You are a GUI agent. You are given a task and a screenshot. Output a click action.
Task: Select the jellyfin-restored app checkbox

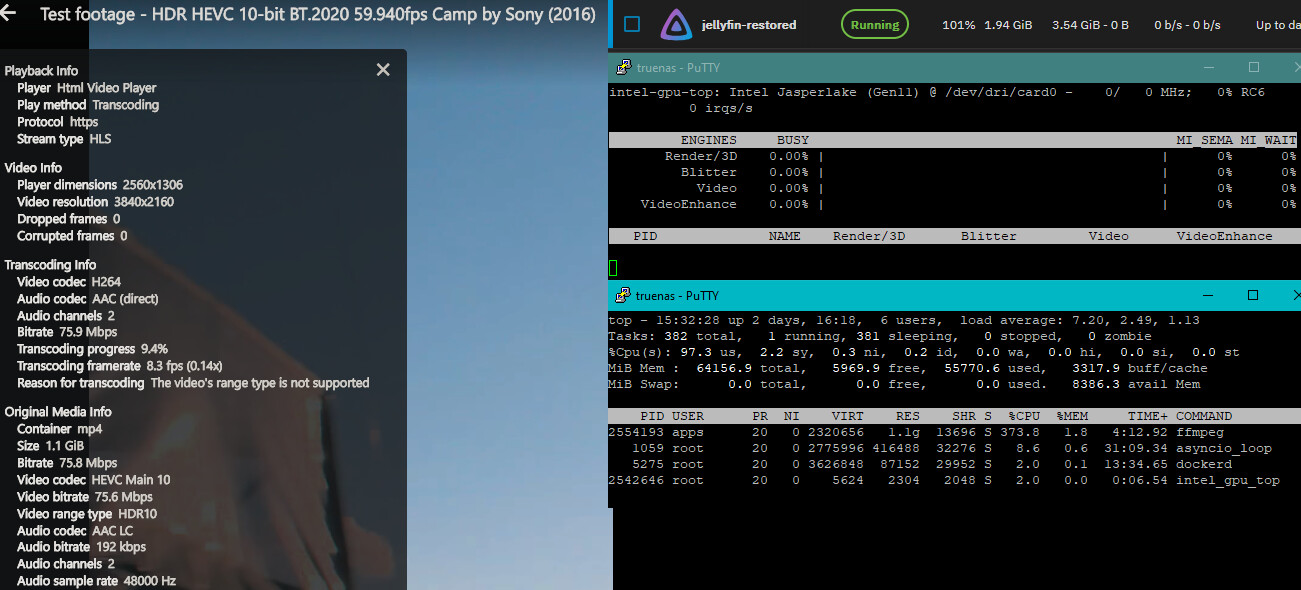tap(632, 24)
